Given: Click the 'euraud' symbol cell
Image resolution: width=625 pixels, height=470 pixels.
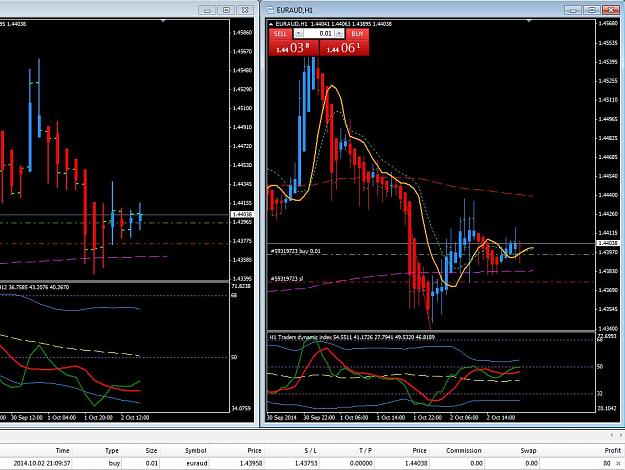Looking at the screenshot, I should [x=197, y=463].
